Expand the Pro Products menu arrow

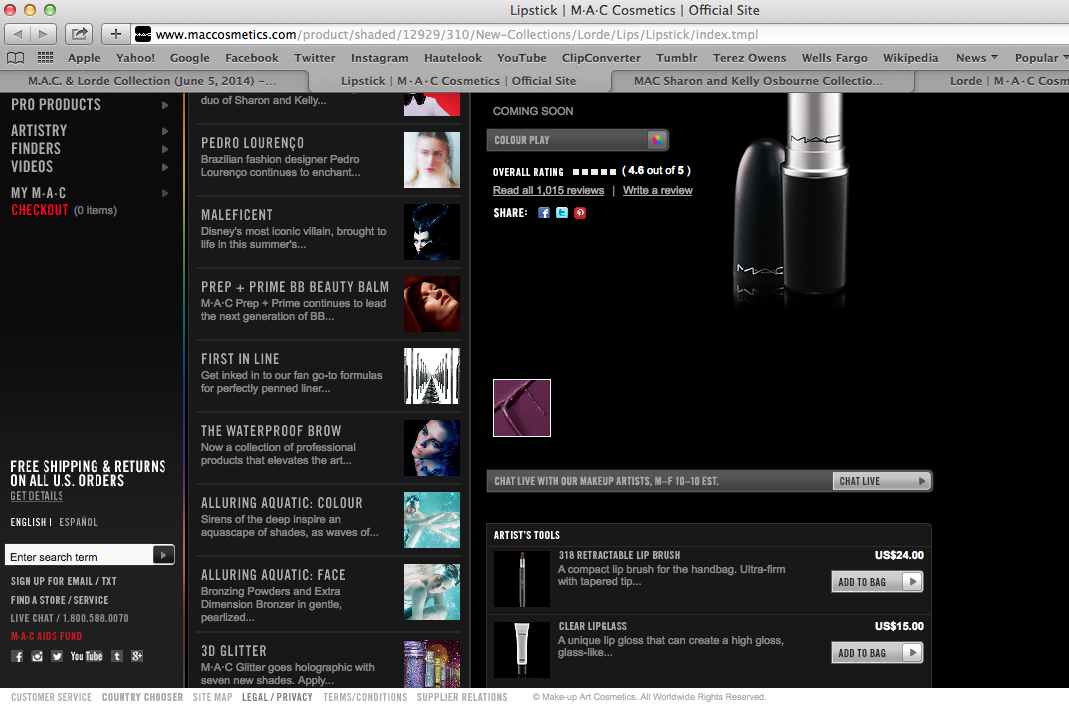point(164,105)
